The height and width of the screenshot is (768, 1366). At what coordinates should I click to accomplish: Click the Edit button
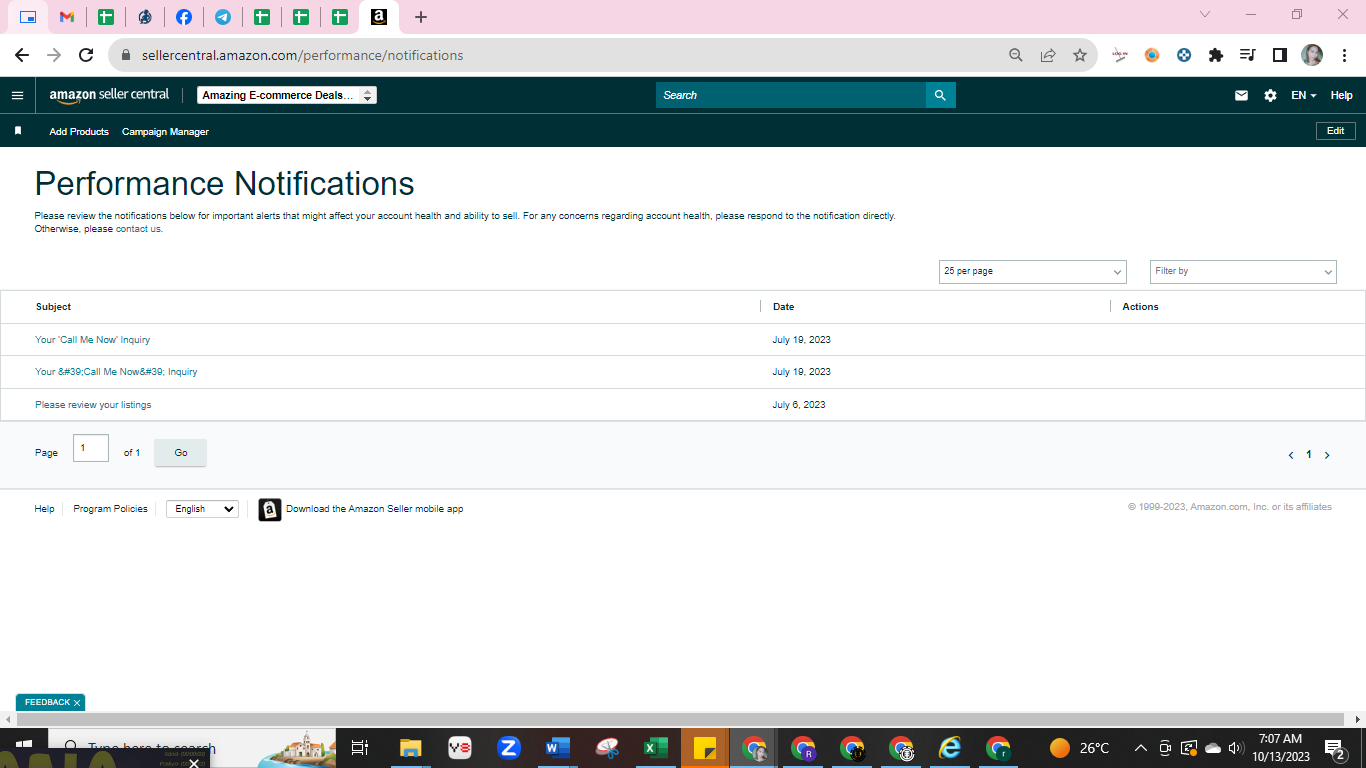1335,131
